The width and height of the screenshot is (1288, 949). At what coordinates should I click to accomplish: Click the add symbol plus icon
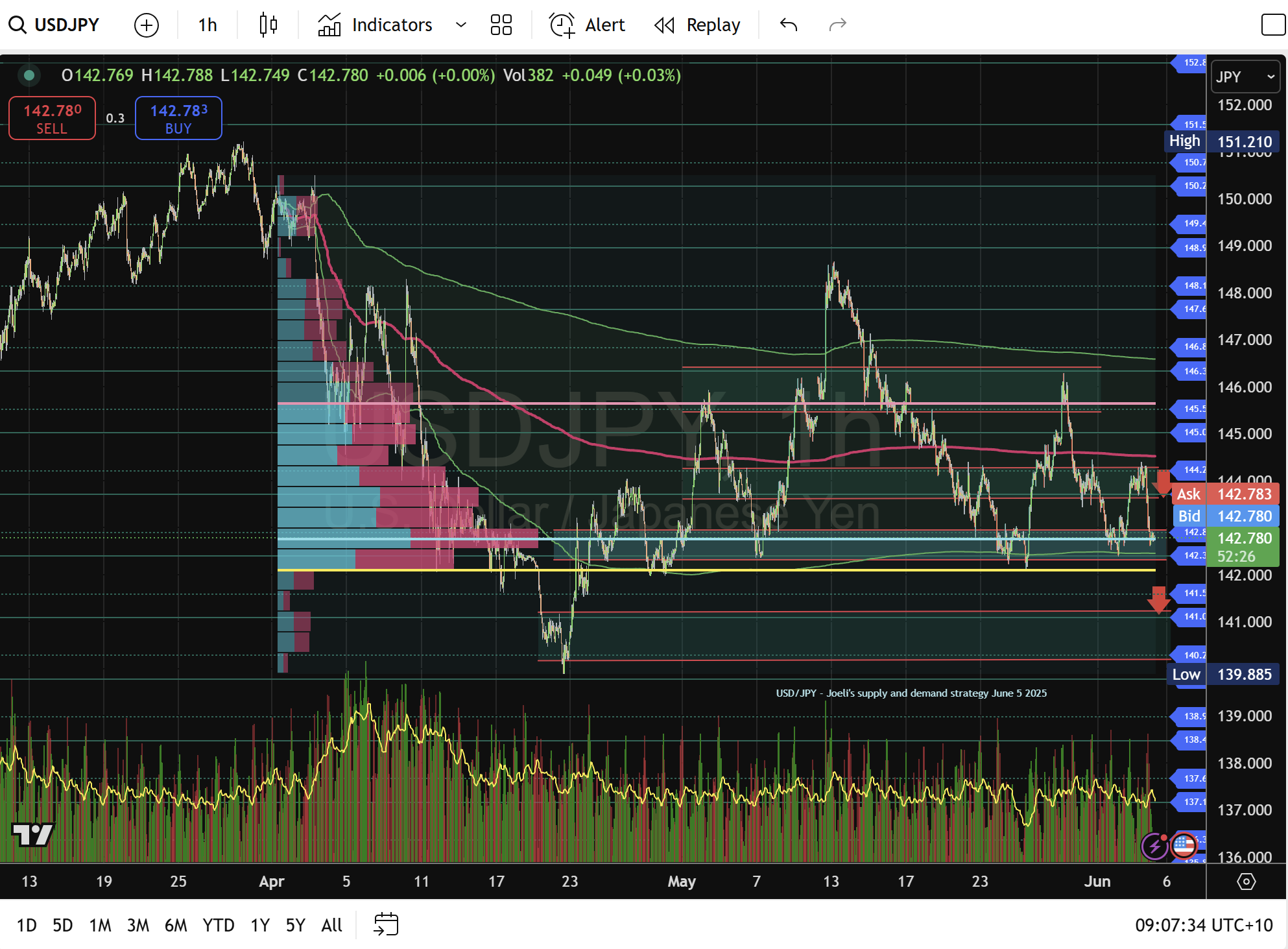(x=146, y=25)
